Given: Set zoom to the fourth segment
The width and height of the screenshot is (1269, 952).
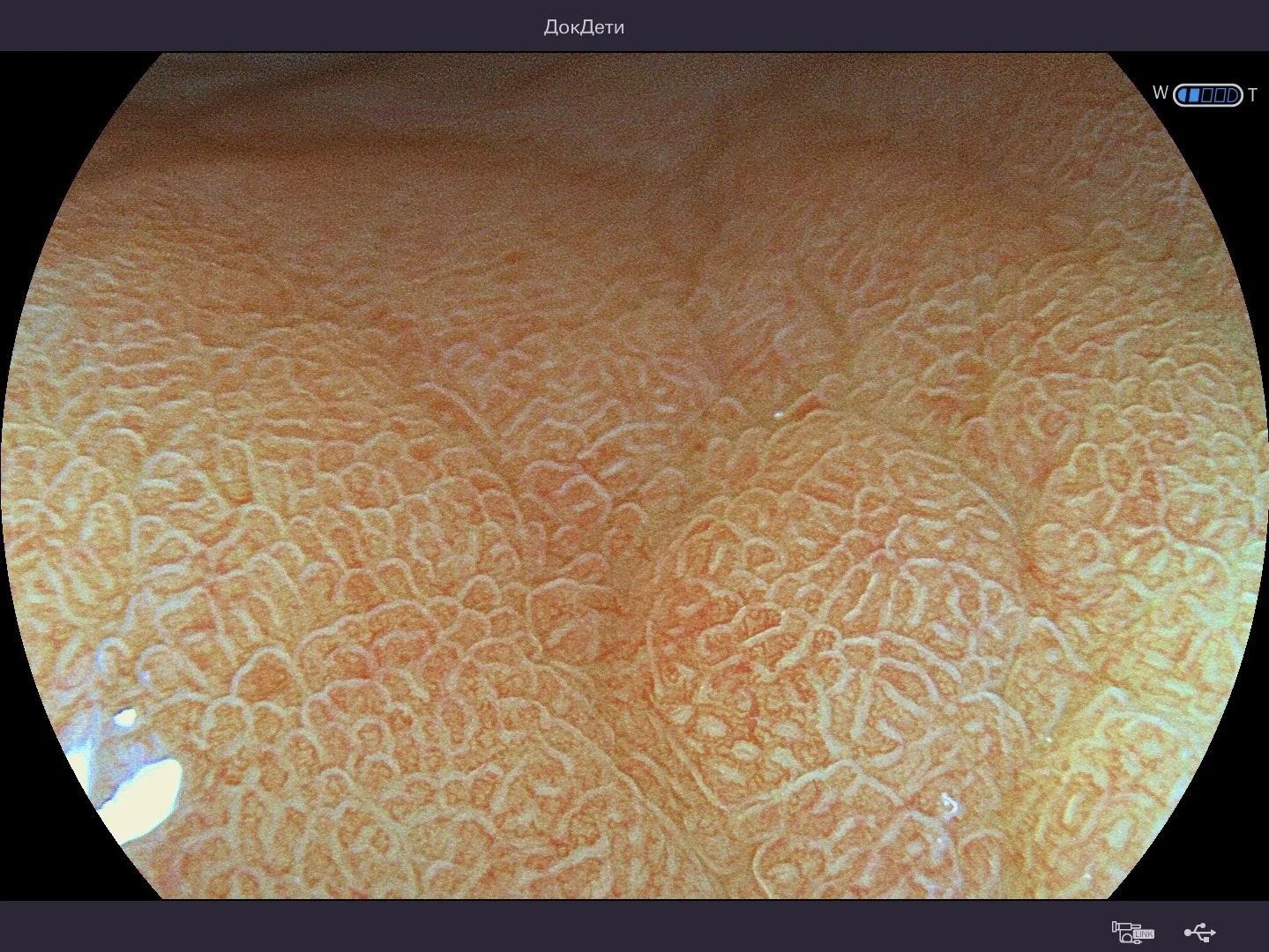Looking at the screenshot, I should (1220, 95).
